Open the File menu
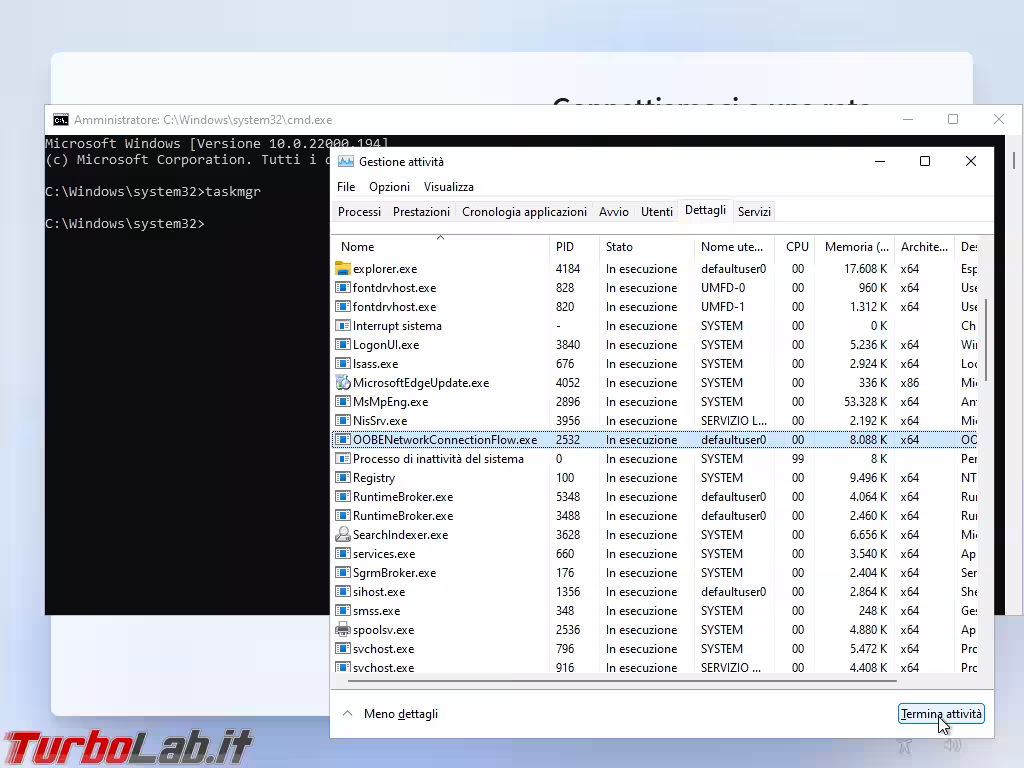The image size is (1024, 768). click(346, 187)
